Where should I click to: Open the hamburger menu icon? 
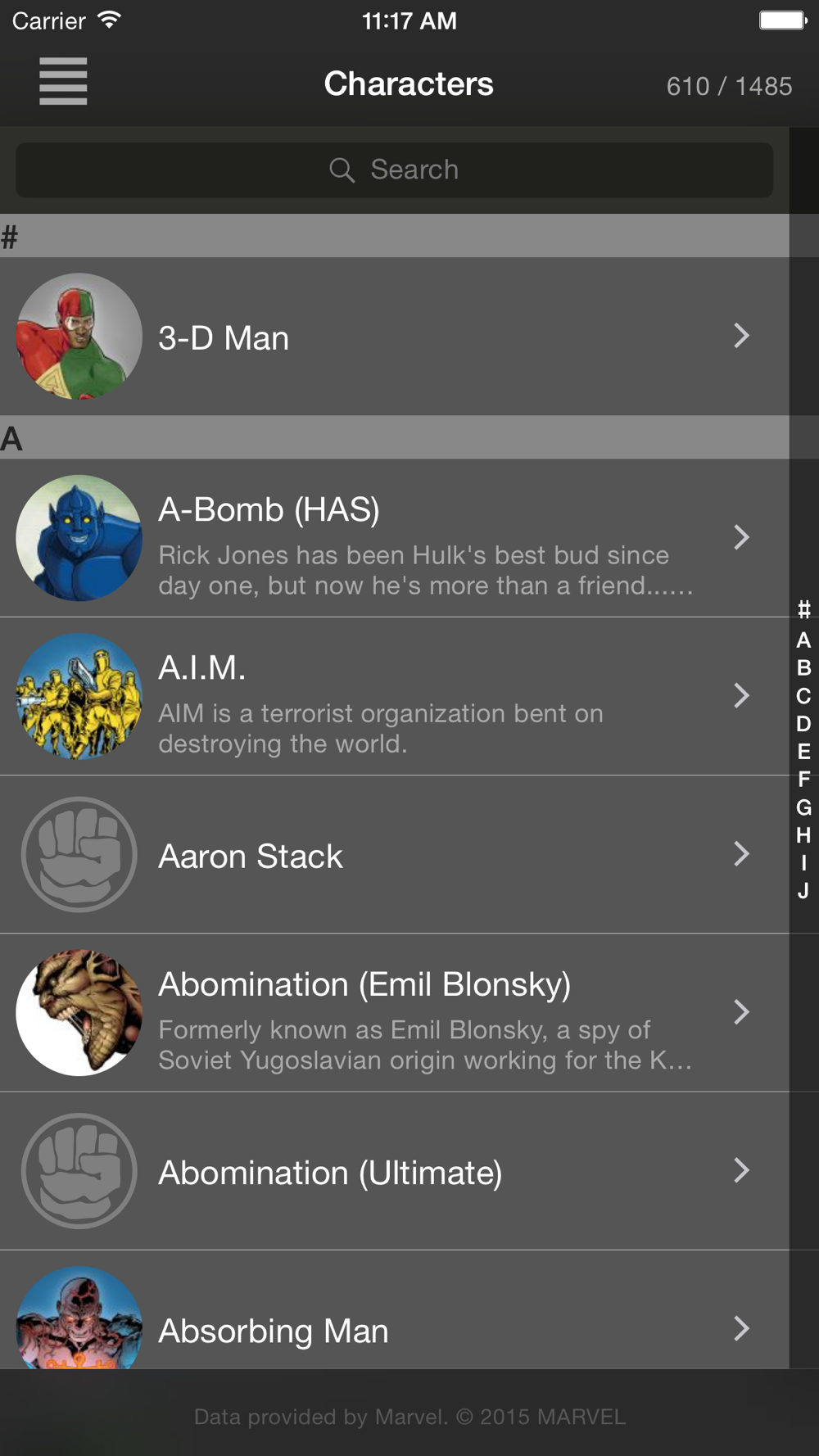click(63, 82)
